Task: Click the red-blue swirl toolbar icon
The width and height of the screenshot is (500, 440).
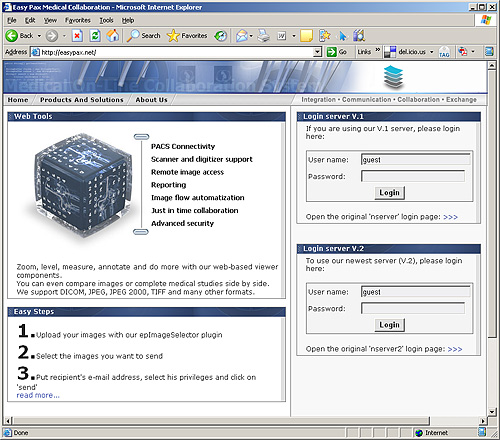Action: click(462, 52)
